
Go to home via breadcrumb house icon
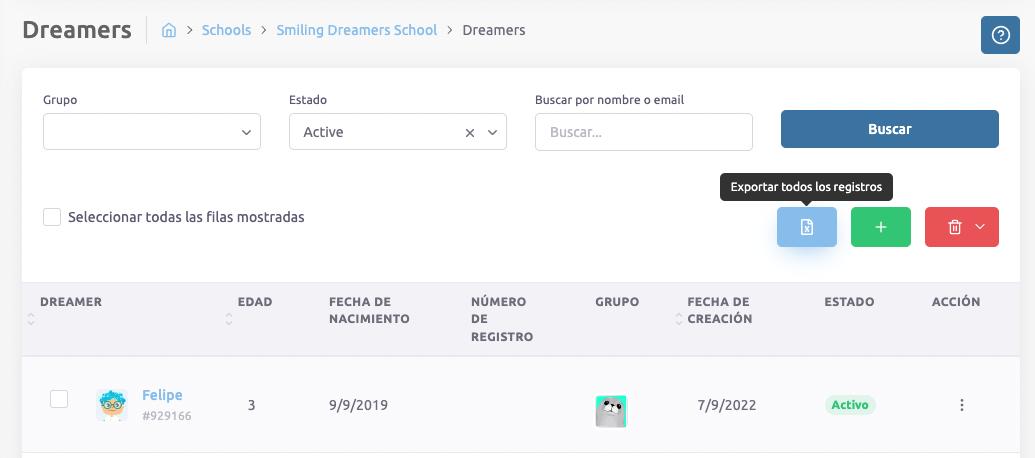[x=169, y=31]
